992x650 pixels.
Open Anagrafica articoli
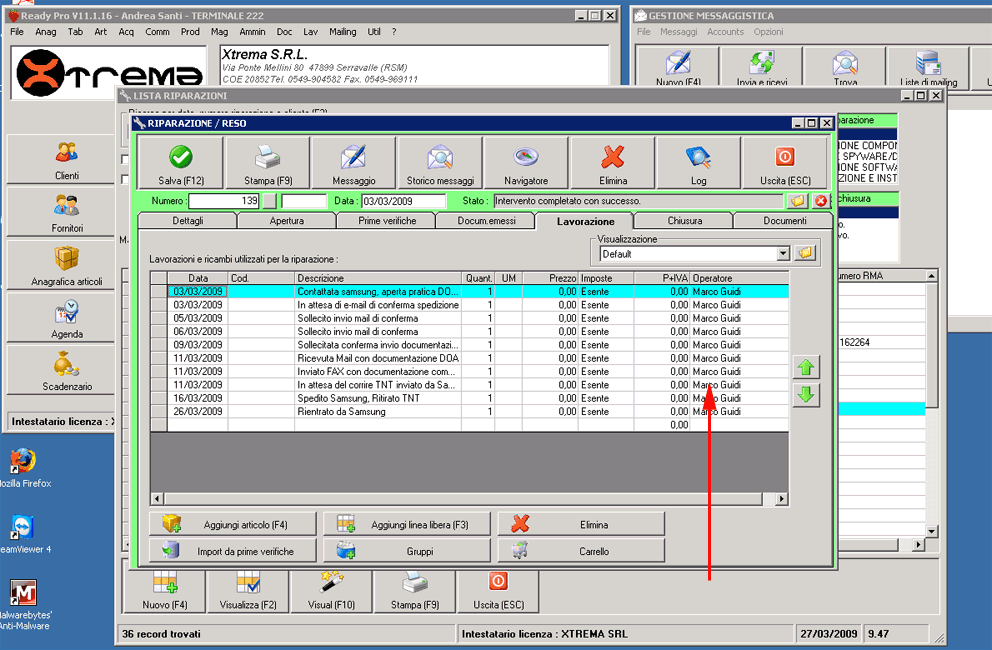pos(66,265)
